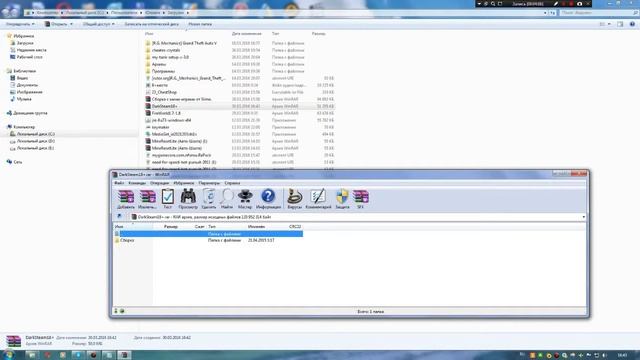Screen dimensions: 640x360
Task: Open the Справка help menu in WinRAR
Action: 232,183
